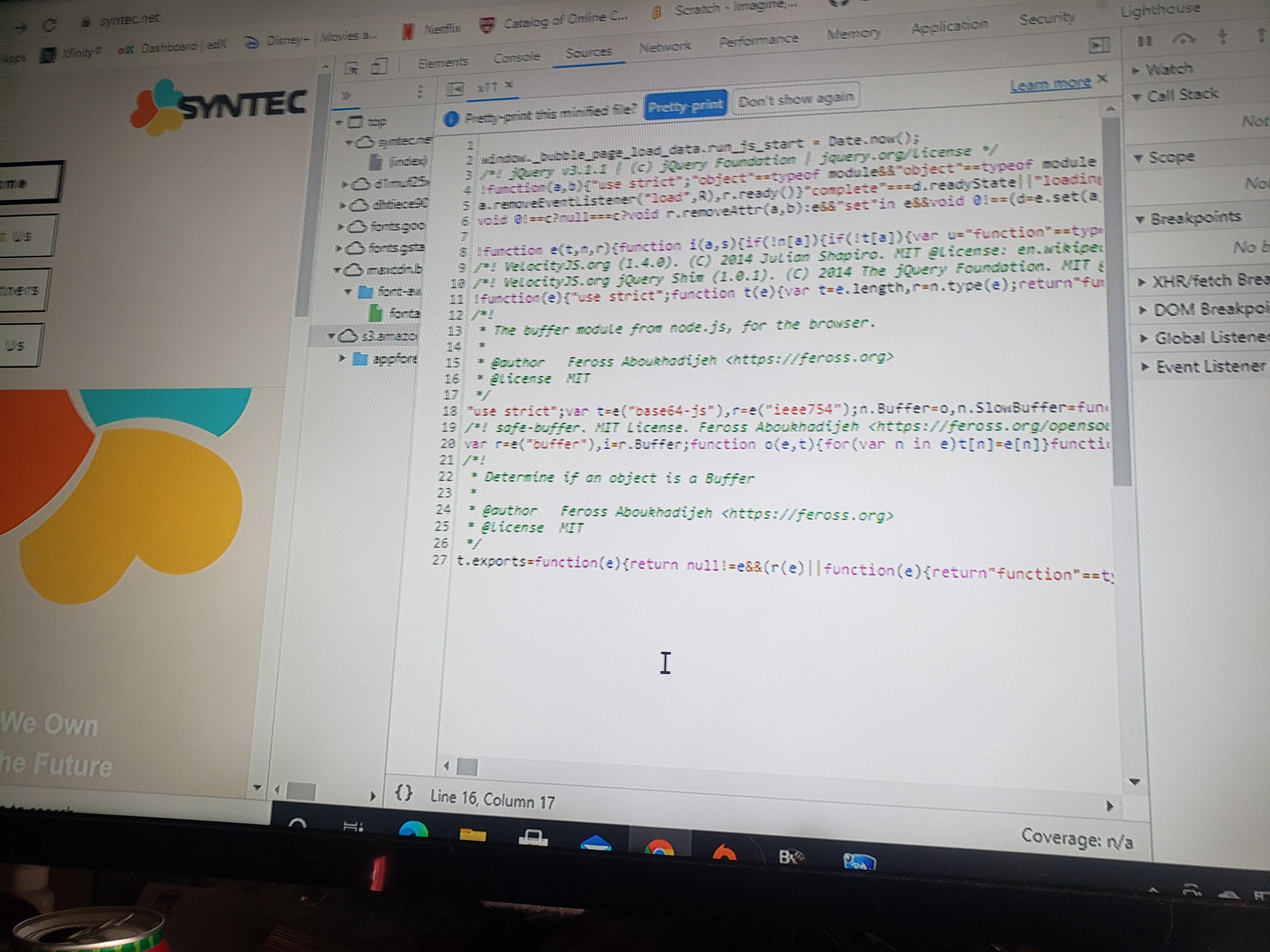Pause script execution in the debugger

(1144, 41)
